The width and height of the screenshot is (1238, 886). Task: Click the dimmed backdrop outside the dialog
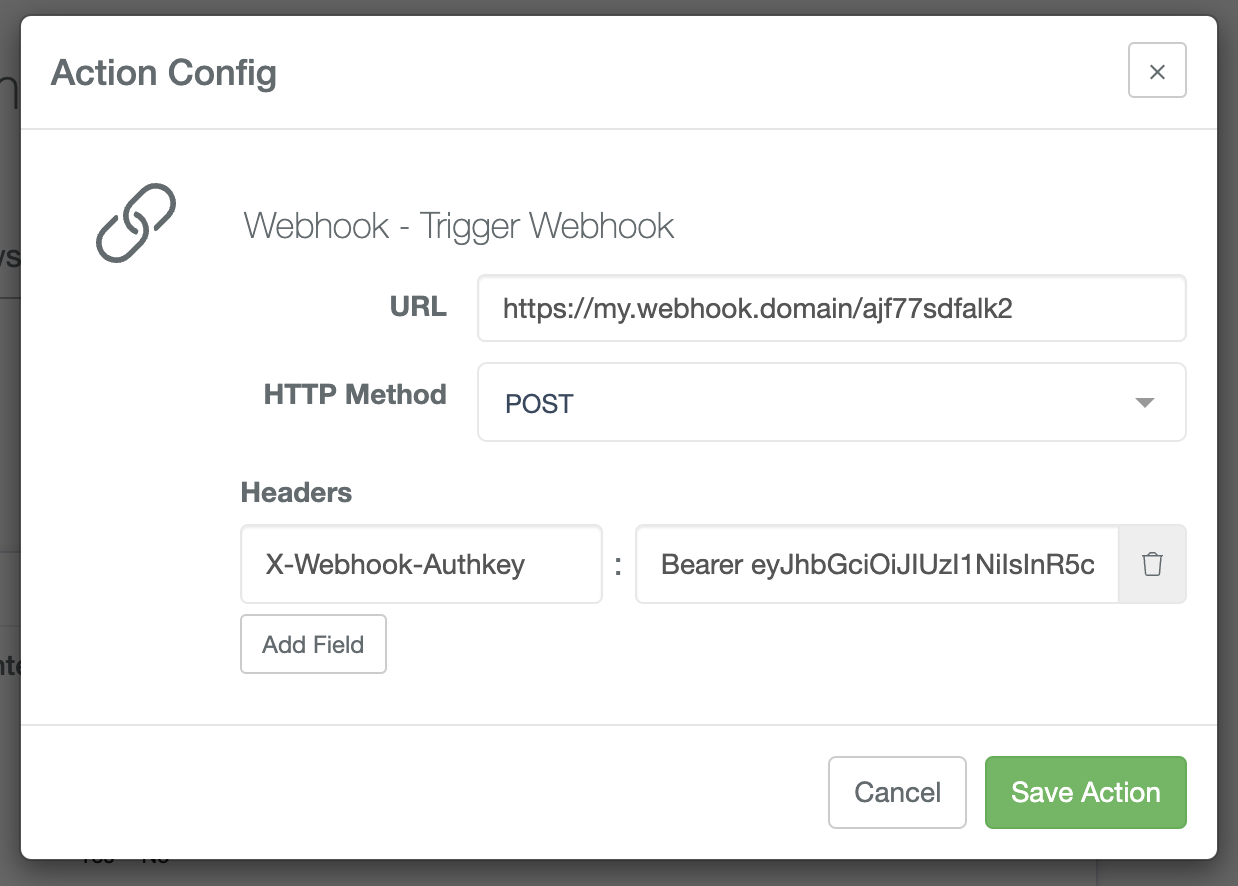[10, 440]
